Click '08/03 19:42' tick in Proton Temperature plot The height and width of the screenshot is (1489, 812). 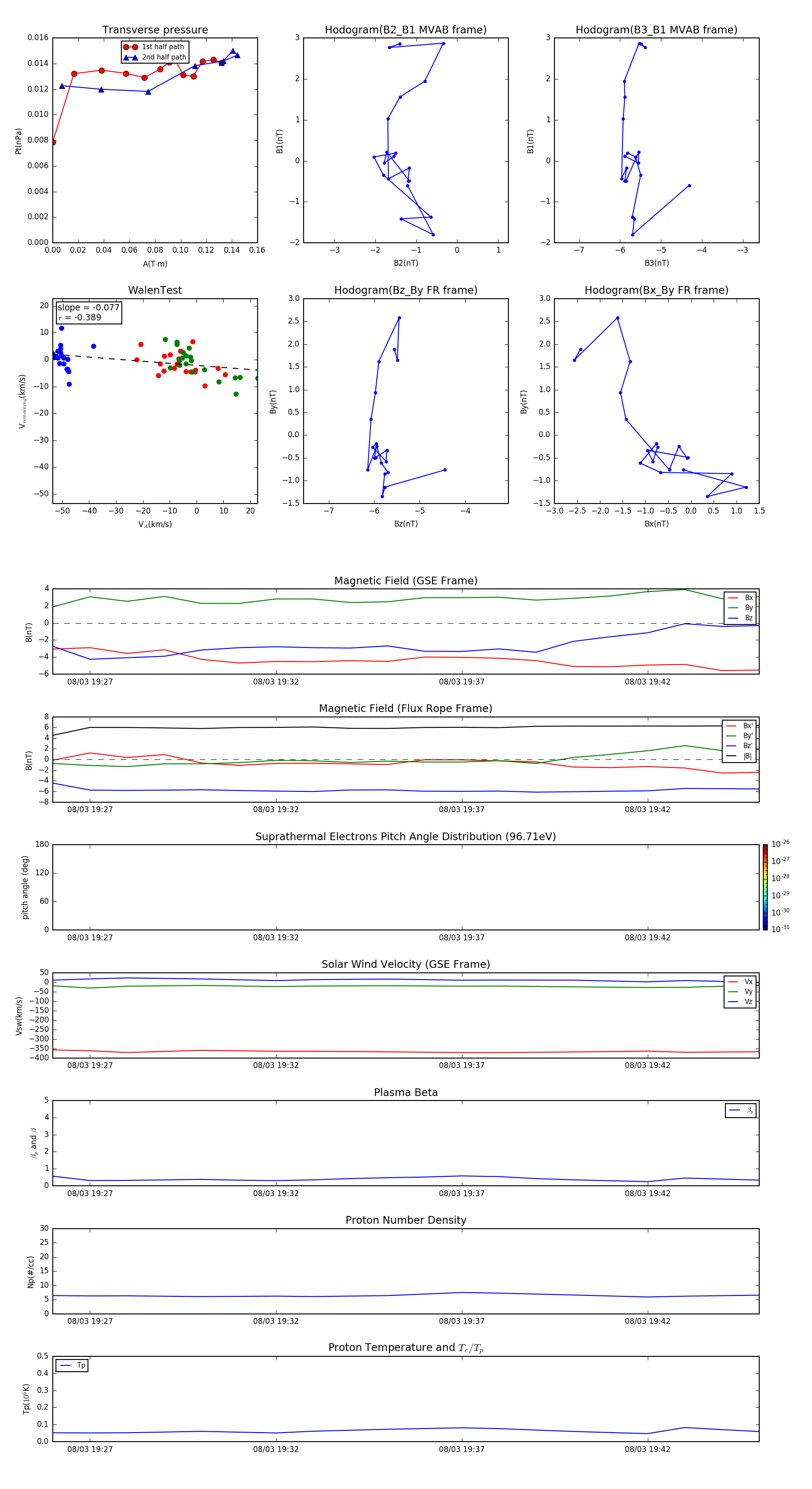[x=647, y=1449]
